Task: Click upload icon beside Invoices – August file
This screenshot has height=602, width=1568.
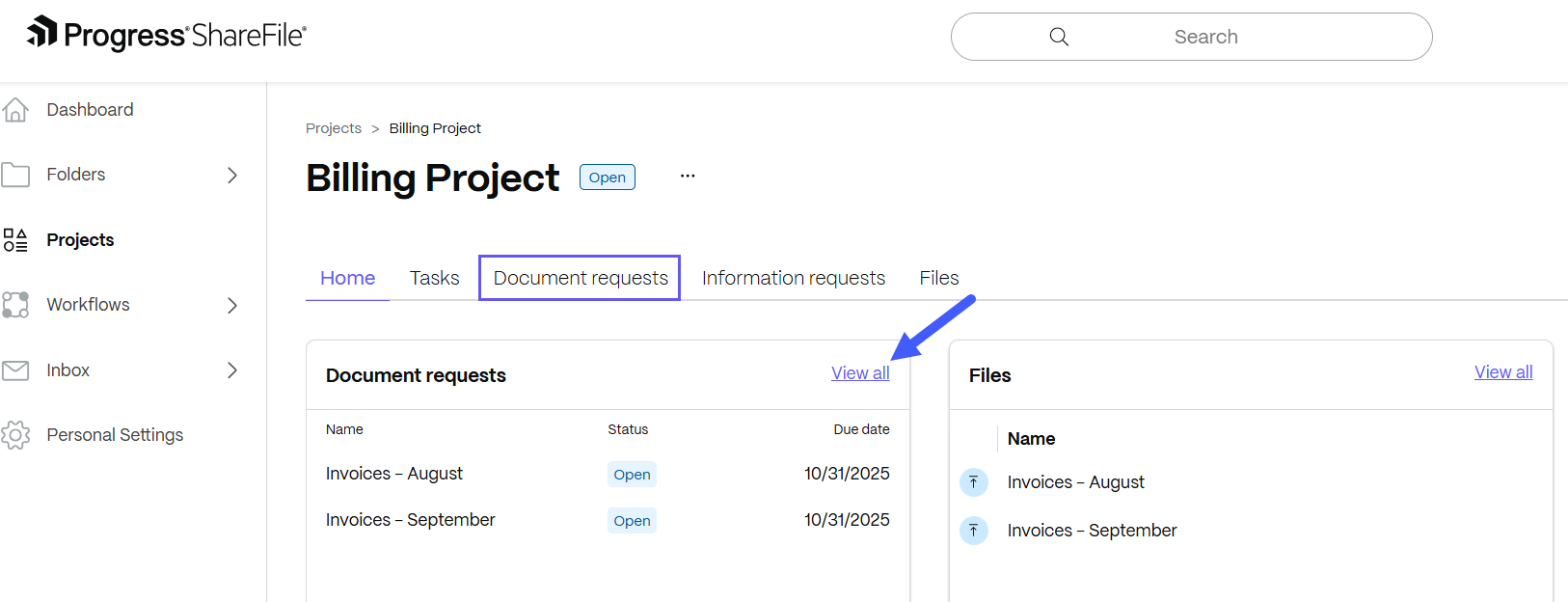Action: (x=974, y=482)
